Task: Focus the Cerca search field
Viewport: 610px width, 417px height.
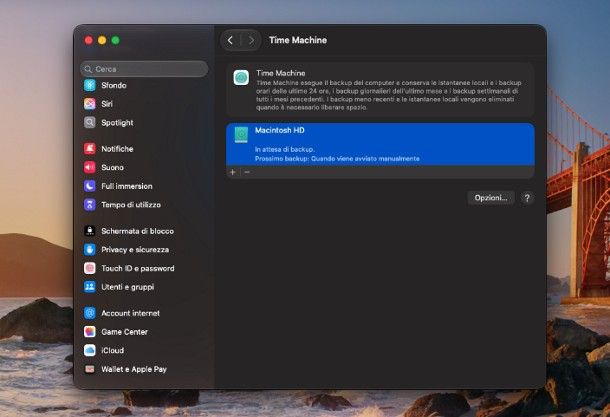Action: pos(144,69)
